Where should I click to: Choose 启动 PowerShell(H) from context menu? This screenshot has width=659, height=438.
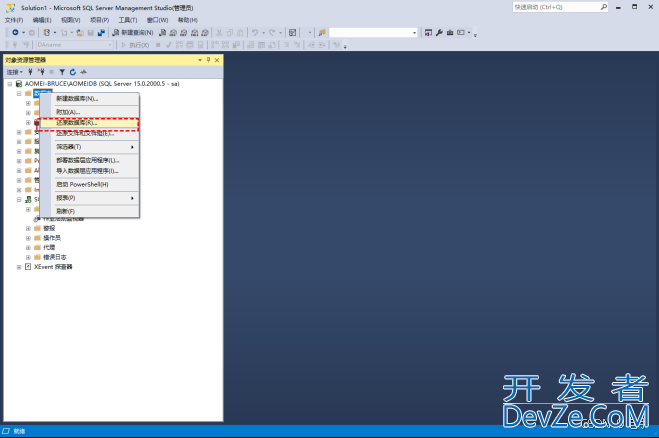pos(89,184)
